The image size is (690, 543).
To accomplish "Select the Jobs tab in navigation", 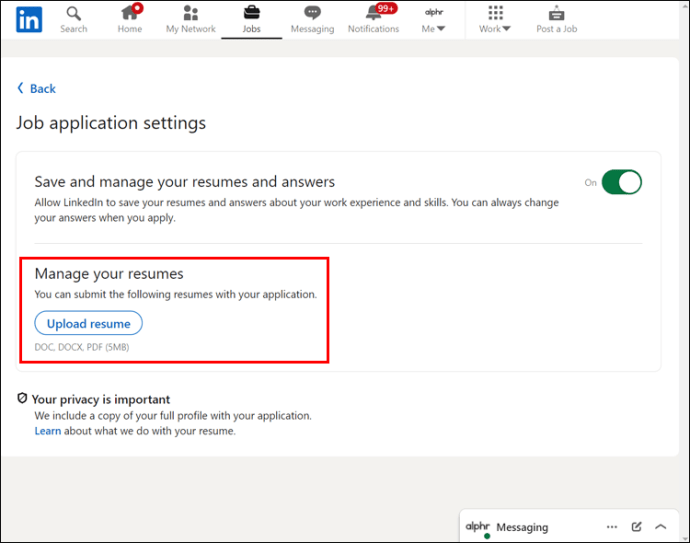I will click(251, 19).
